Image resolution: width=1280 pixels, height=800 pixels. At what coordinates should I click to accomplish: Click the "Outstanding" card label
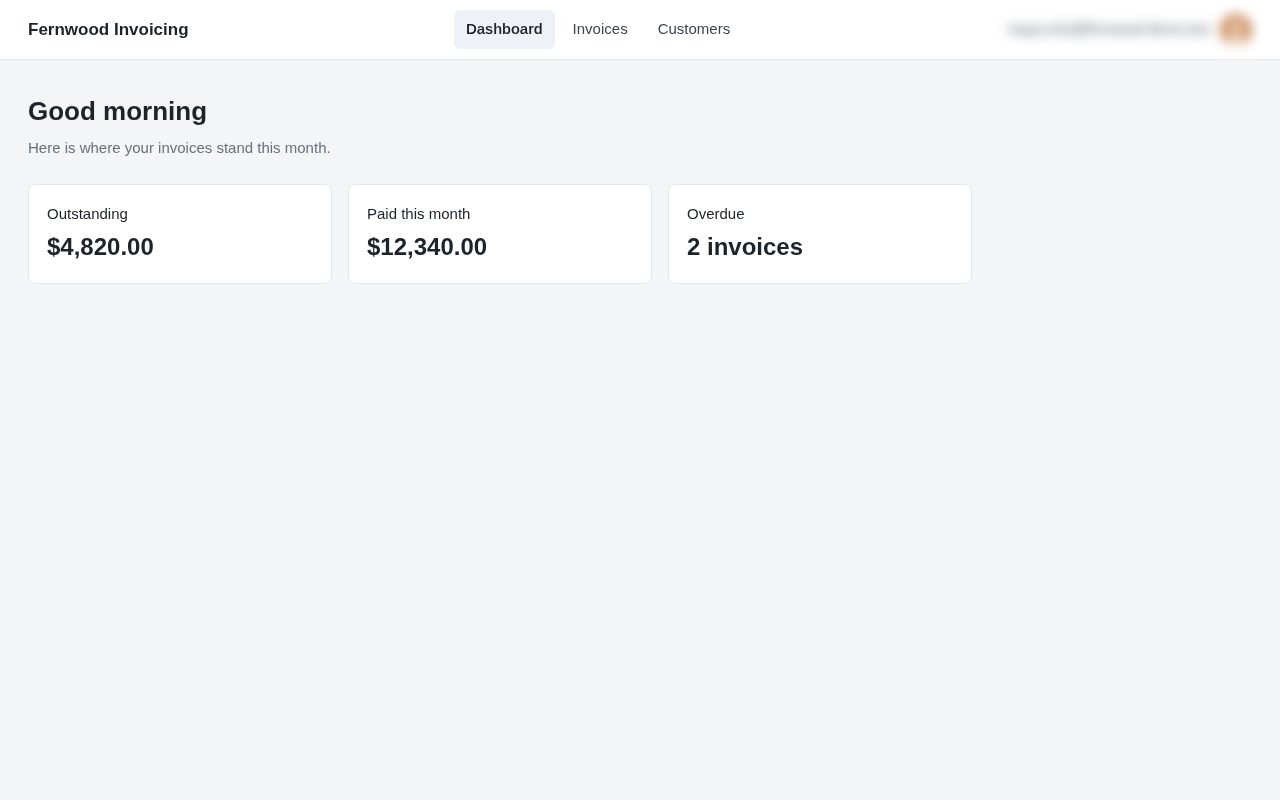point(87,214)
